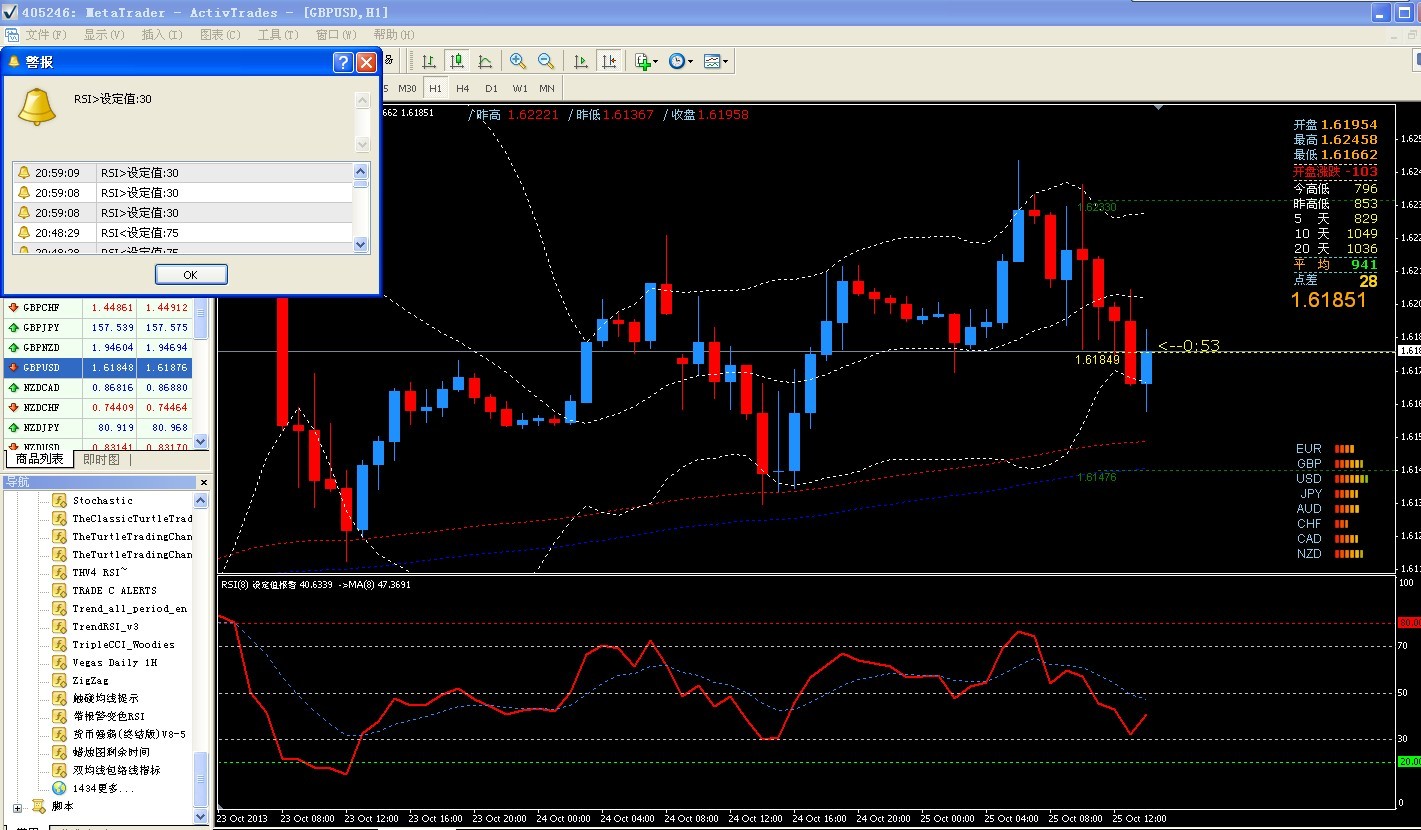Image resolution: width=1421 pixels, height=830 pixels.
Task: Select NZDCAD in the market watch list
Action: pos(98,387)
